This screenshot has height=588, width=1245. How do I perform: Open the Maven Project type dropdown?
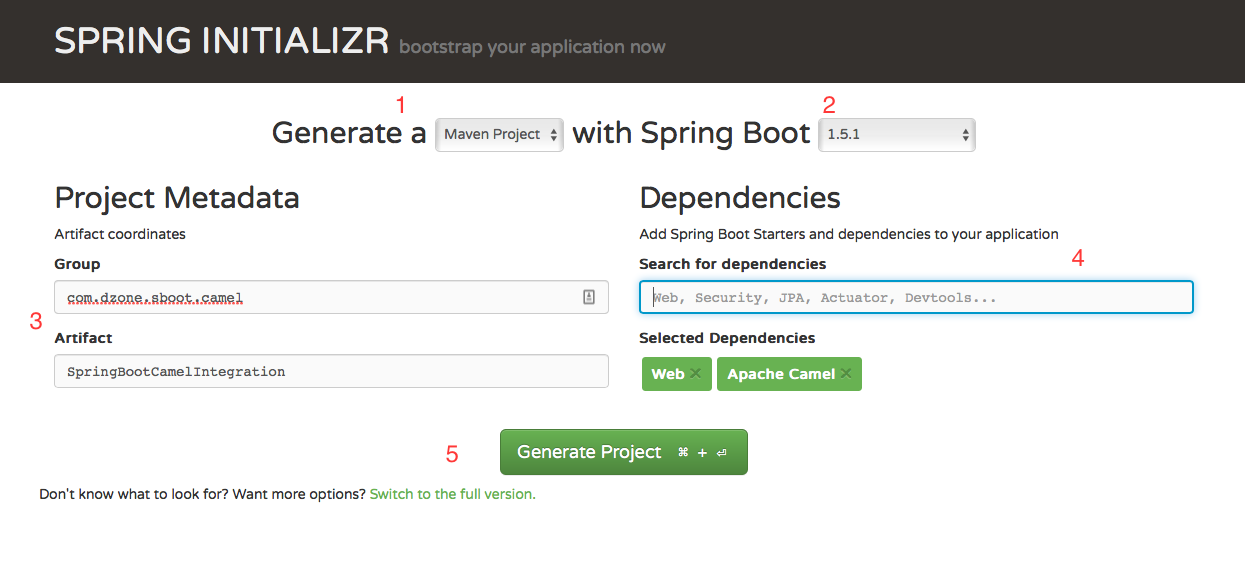(499, 135)
